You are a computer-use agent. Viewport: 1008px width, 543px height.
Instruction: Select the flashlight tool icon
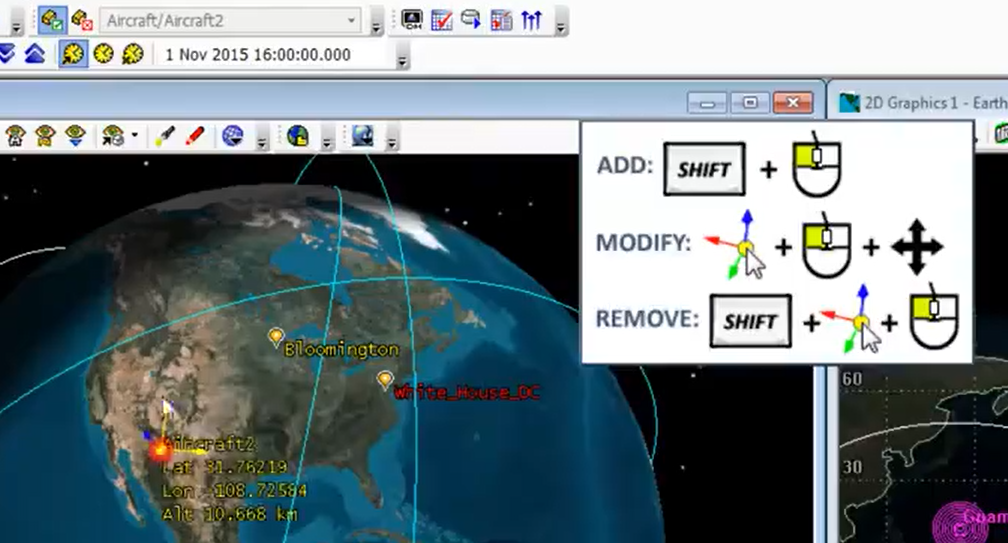[x=165, y=136]
